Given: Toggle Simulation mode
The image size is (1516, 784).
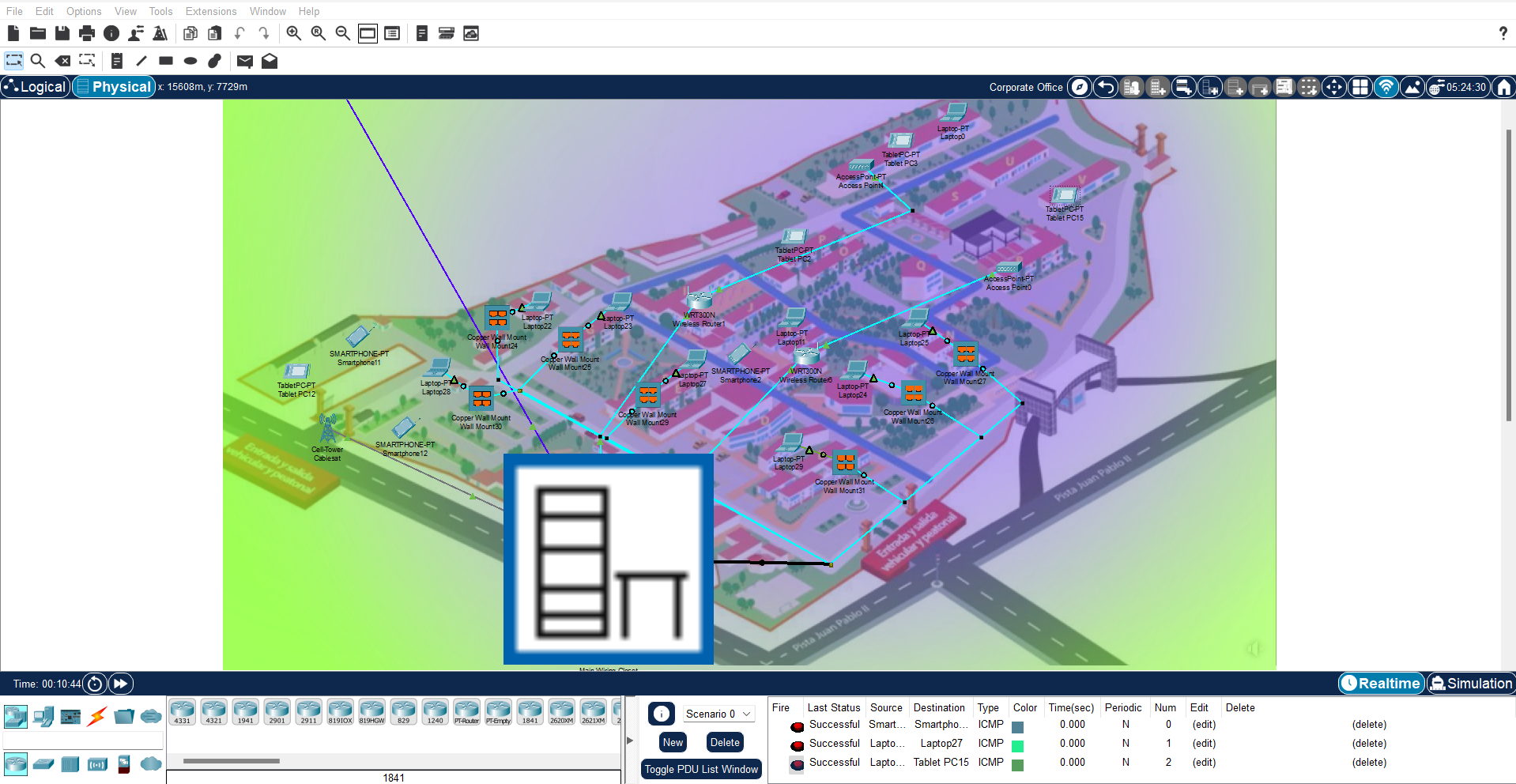Looking at the screenshot, I should [1470, 684].
